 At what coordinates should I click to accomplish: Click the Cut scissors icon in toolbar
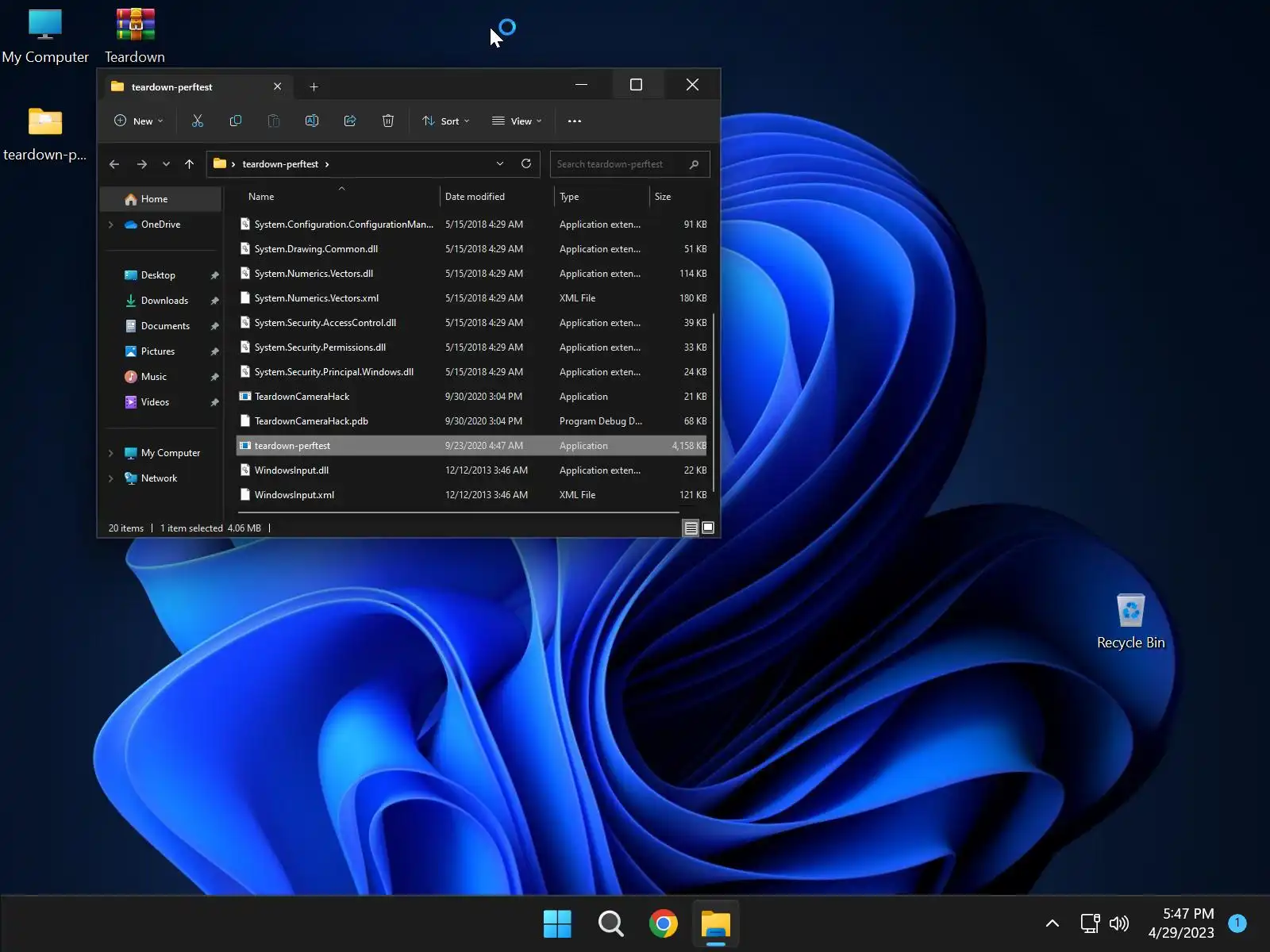[198, 121]
